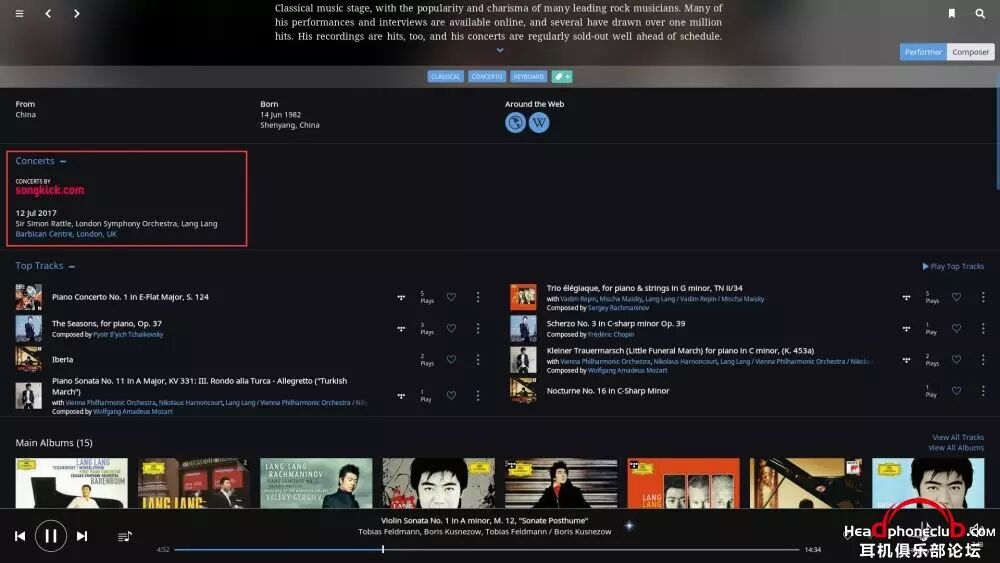Select the Iberia track title
The width and height of the screenshot is (1000, 563).
click(62, 360)
